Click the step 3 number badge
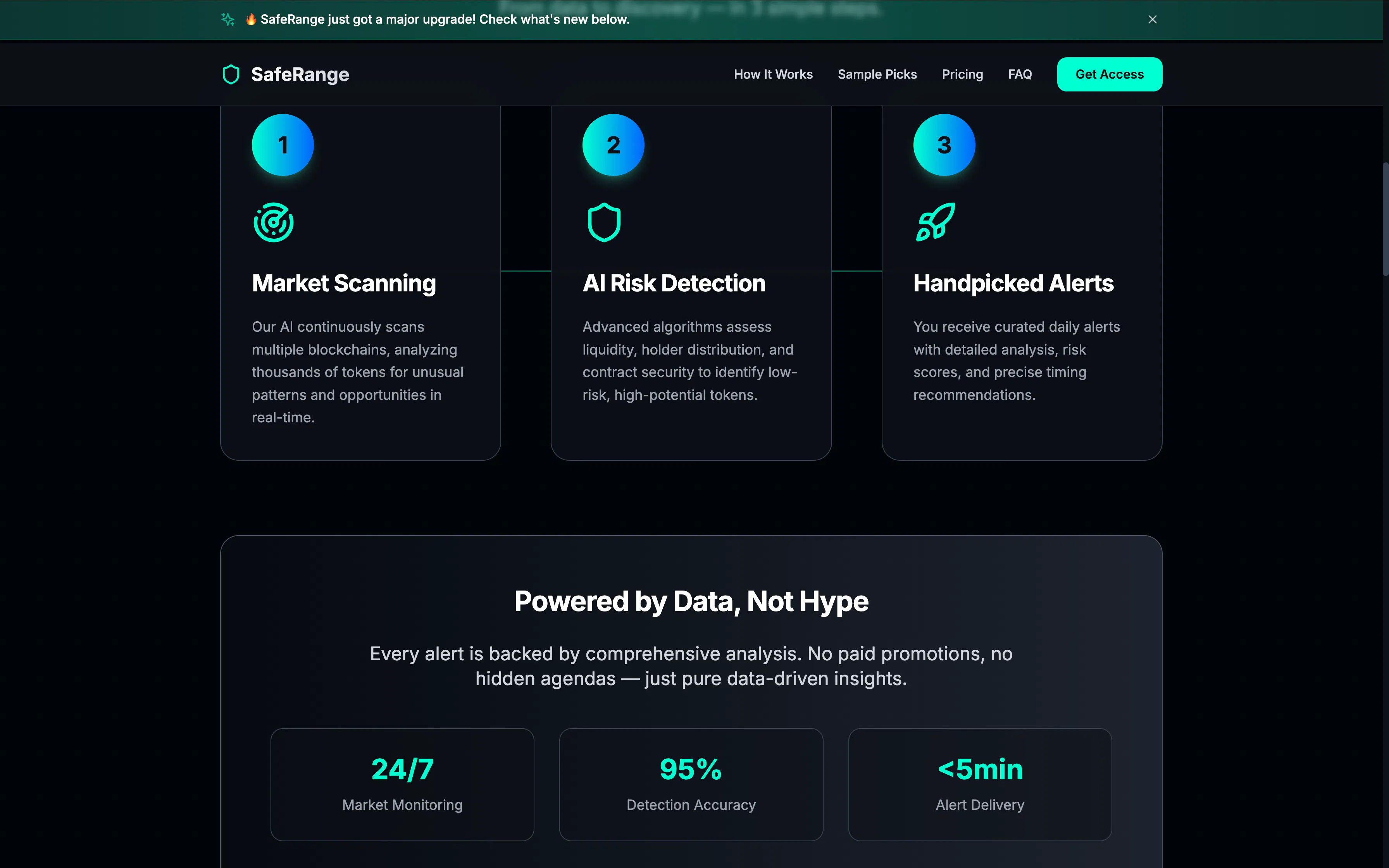 tap(944, 145)
